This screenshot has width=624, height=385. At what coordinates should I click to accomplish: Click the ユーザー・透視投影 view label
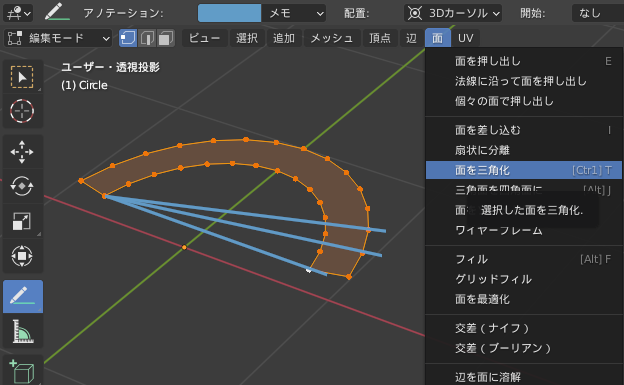[110, 67]
